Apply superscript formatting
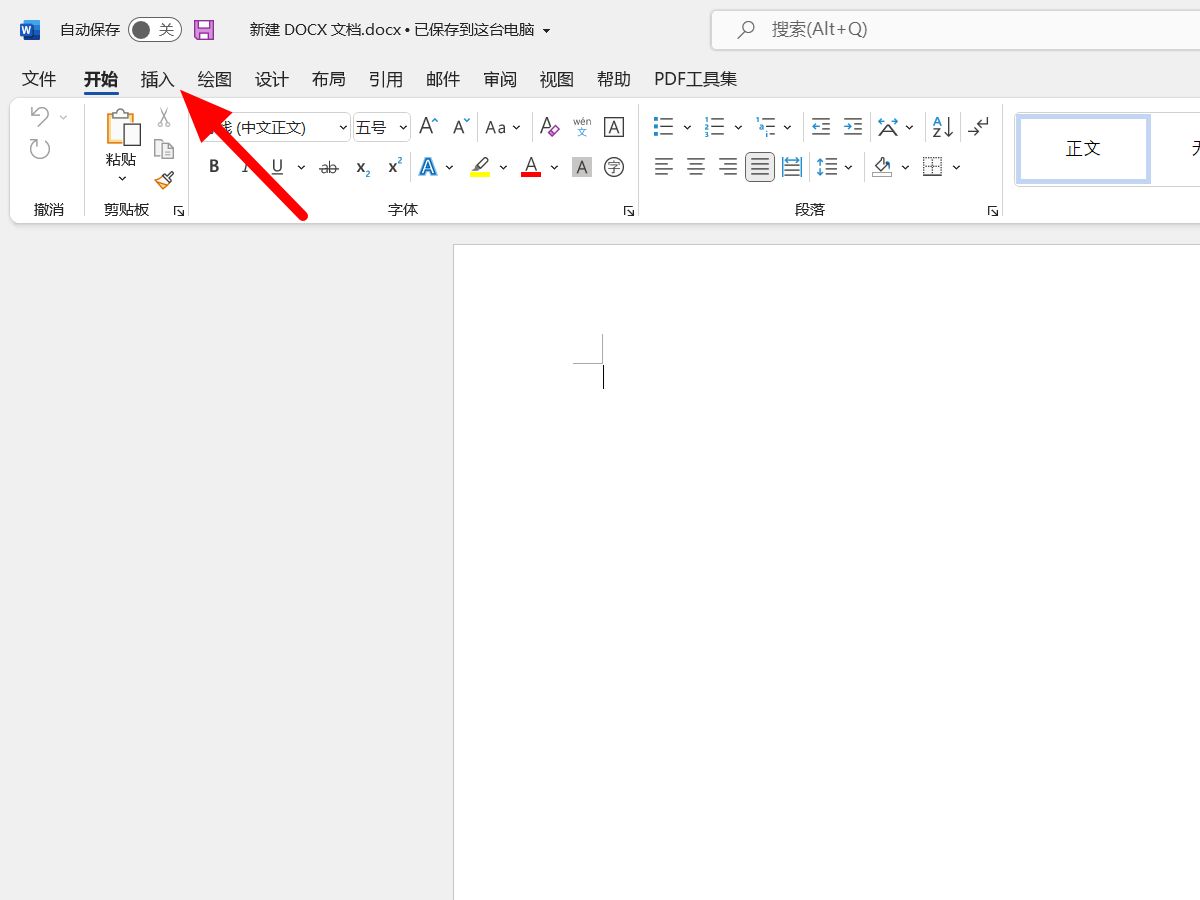The width and height of the screenshot is (1200, 900). [392, 166]
